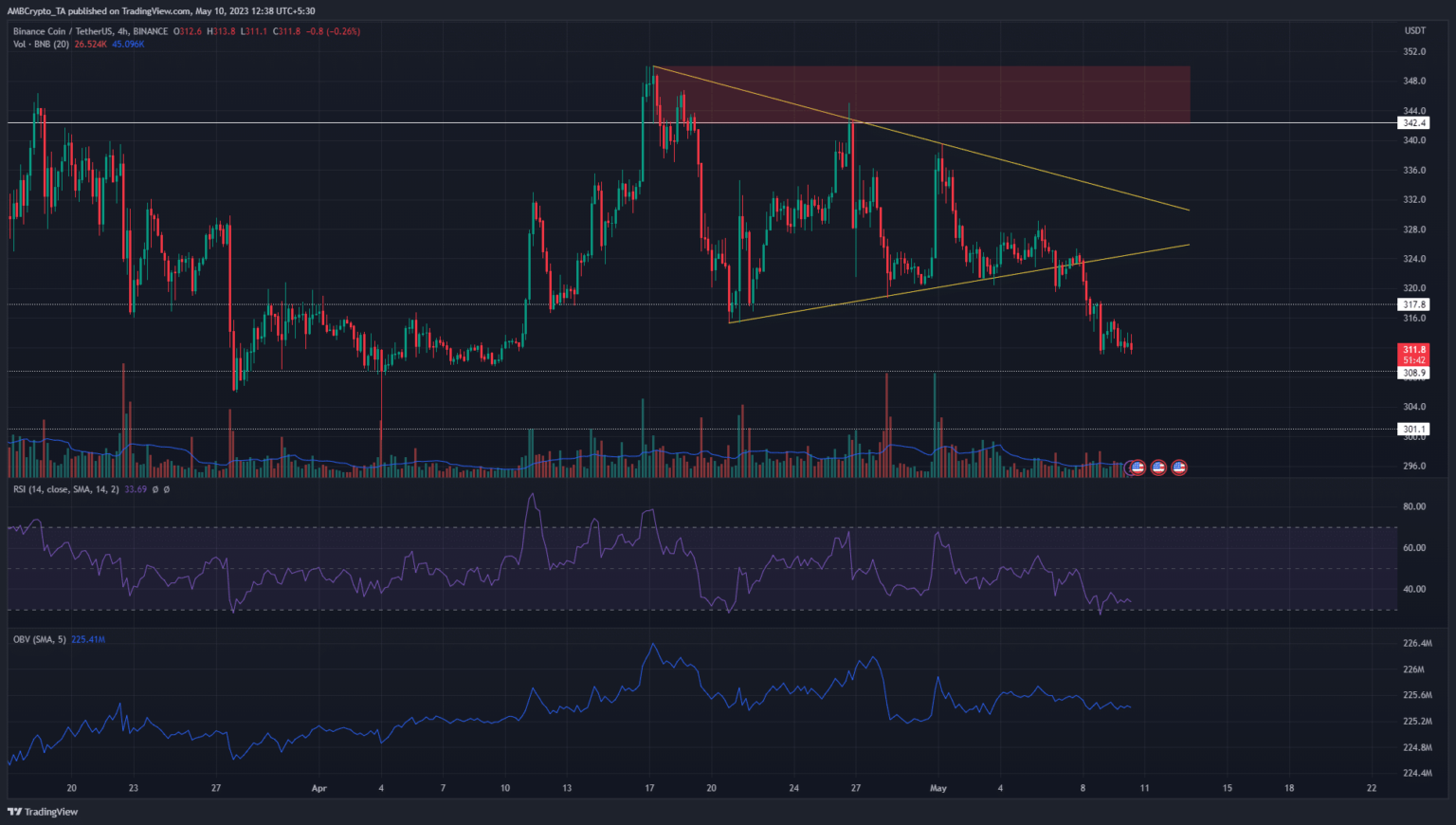Click the TradingView logo at bottom left

[x=43, y=812]
